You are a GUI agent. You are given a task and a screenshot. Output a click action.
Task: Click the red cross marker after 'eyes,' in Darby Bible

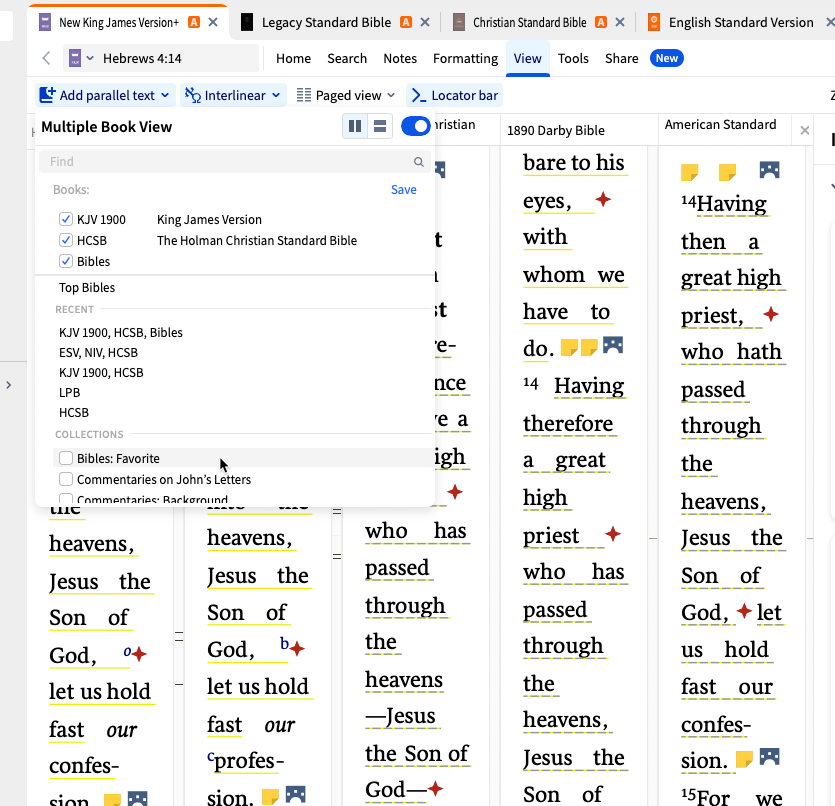tap(603, 200)
